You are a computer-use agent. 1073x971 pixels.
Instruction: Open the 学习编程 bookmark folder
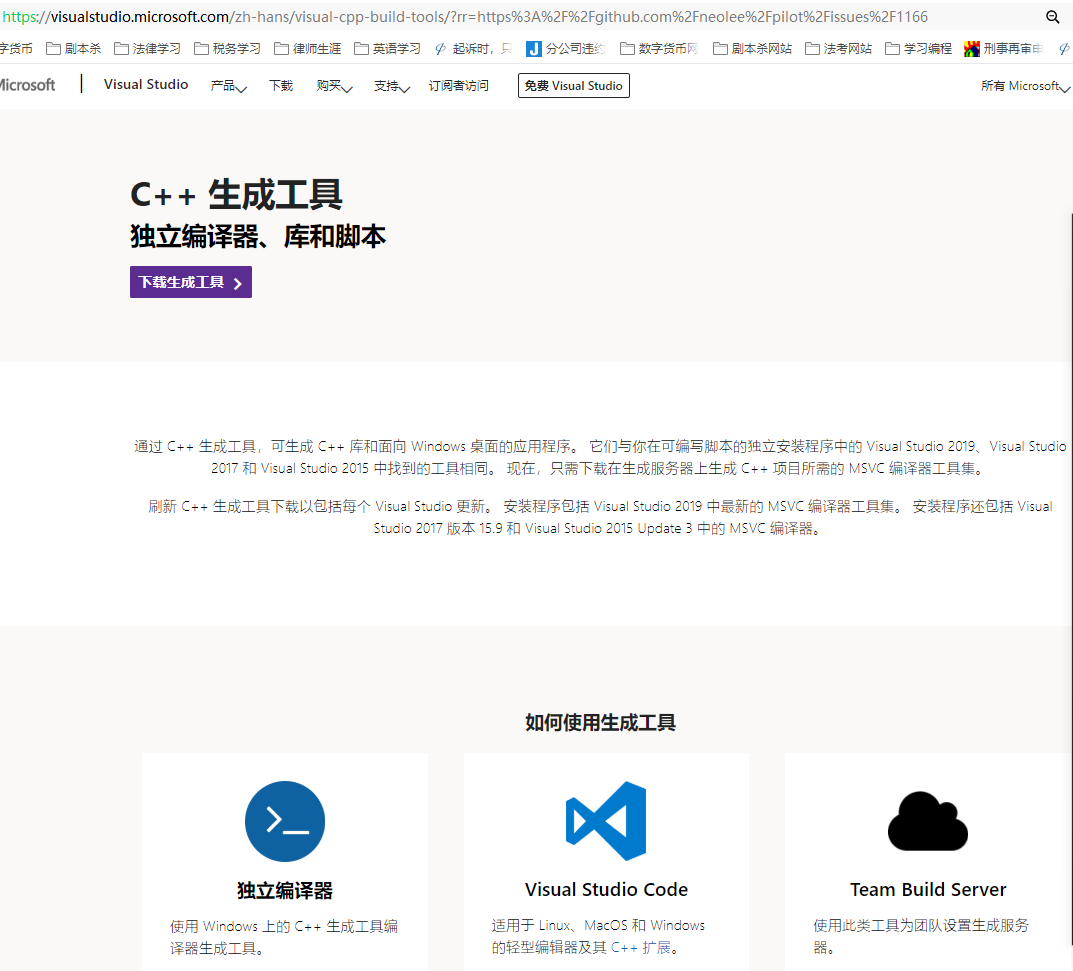[919, 49]
